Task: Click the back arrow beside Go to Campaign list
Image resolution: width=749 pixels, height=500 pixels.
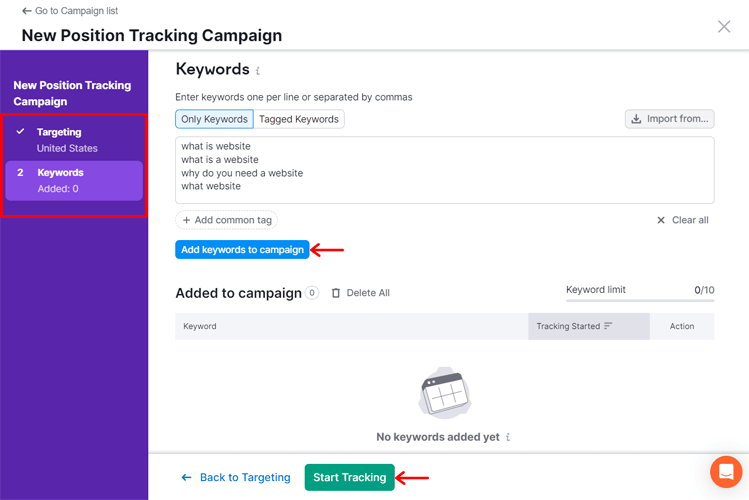Action: [27, 11]
